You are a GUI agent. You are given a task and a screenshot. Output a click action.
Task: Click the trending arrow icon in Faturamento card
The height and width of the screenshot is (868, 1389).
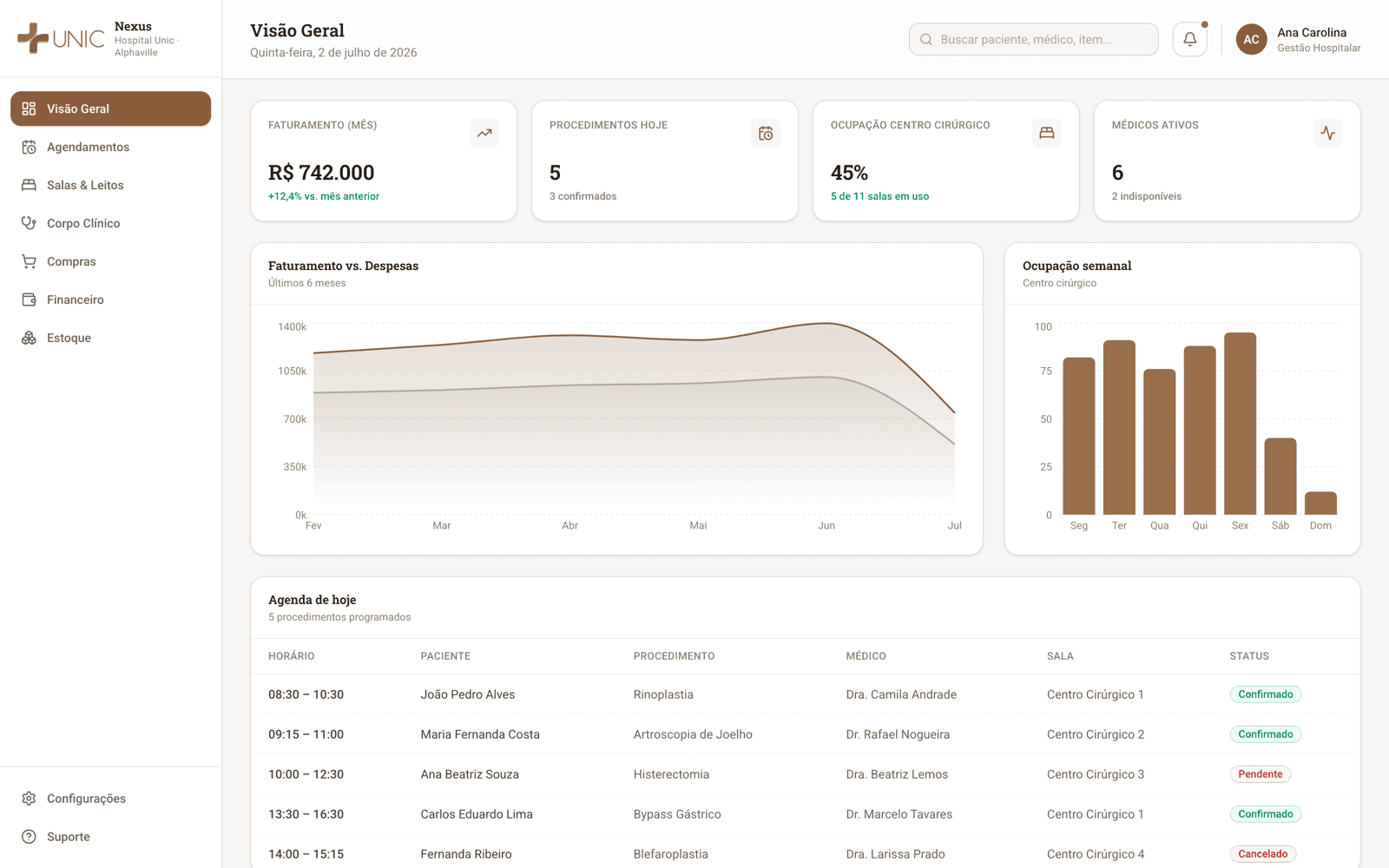[x=484, y=133]
